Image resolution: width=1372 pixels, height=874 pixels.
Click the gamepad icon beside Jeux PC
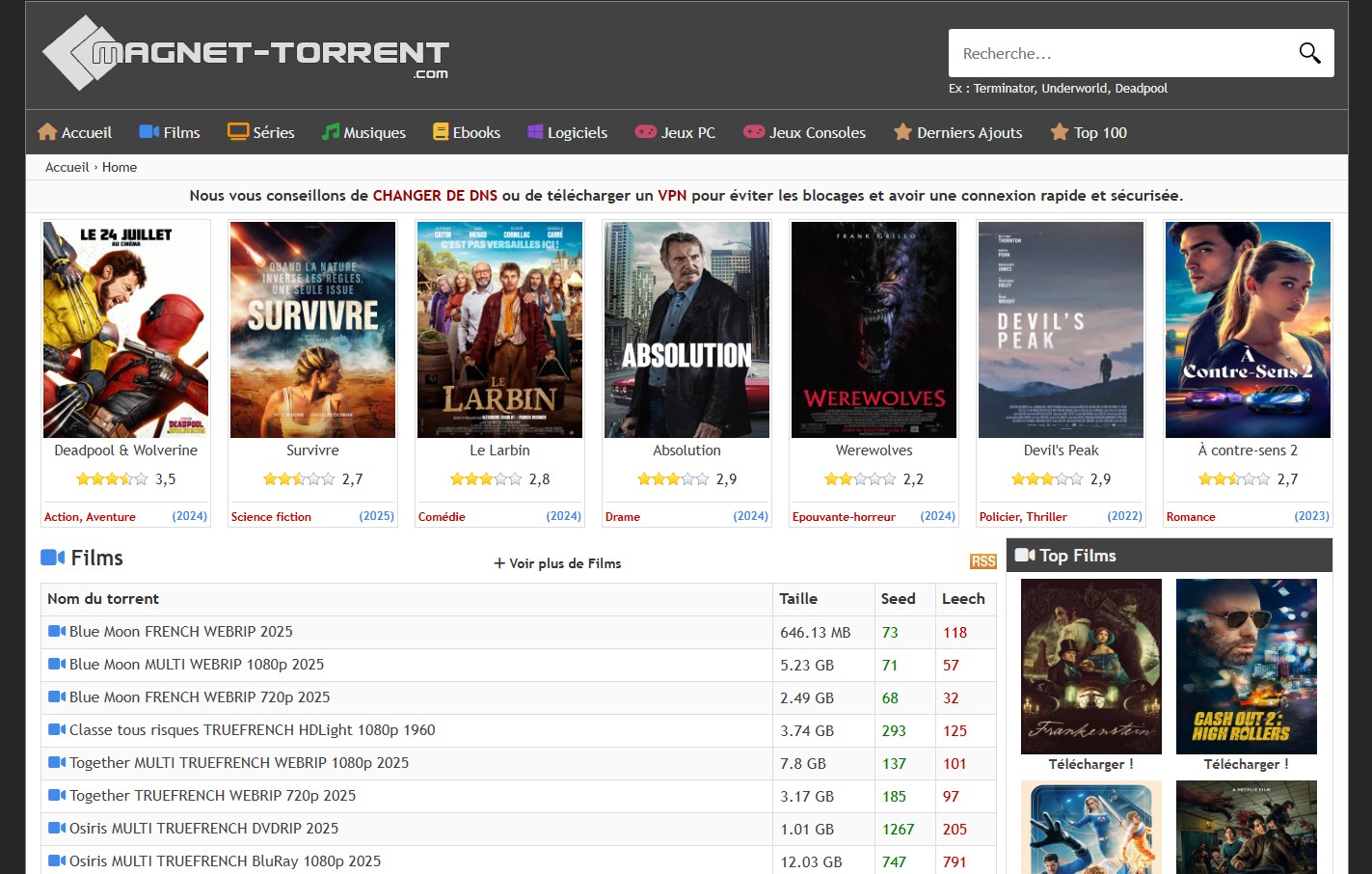pos(645,132)
